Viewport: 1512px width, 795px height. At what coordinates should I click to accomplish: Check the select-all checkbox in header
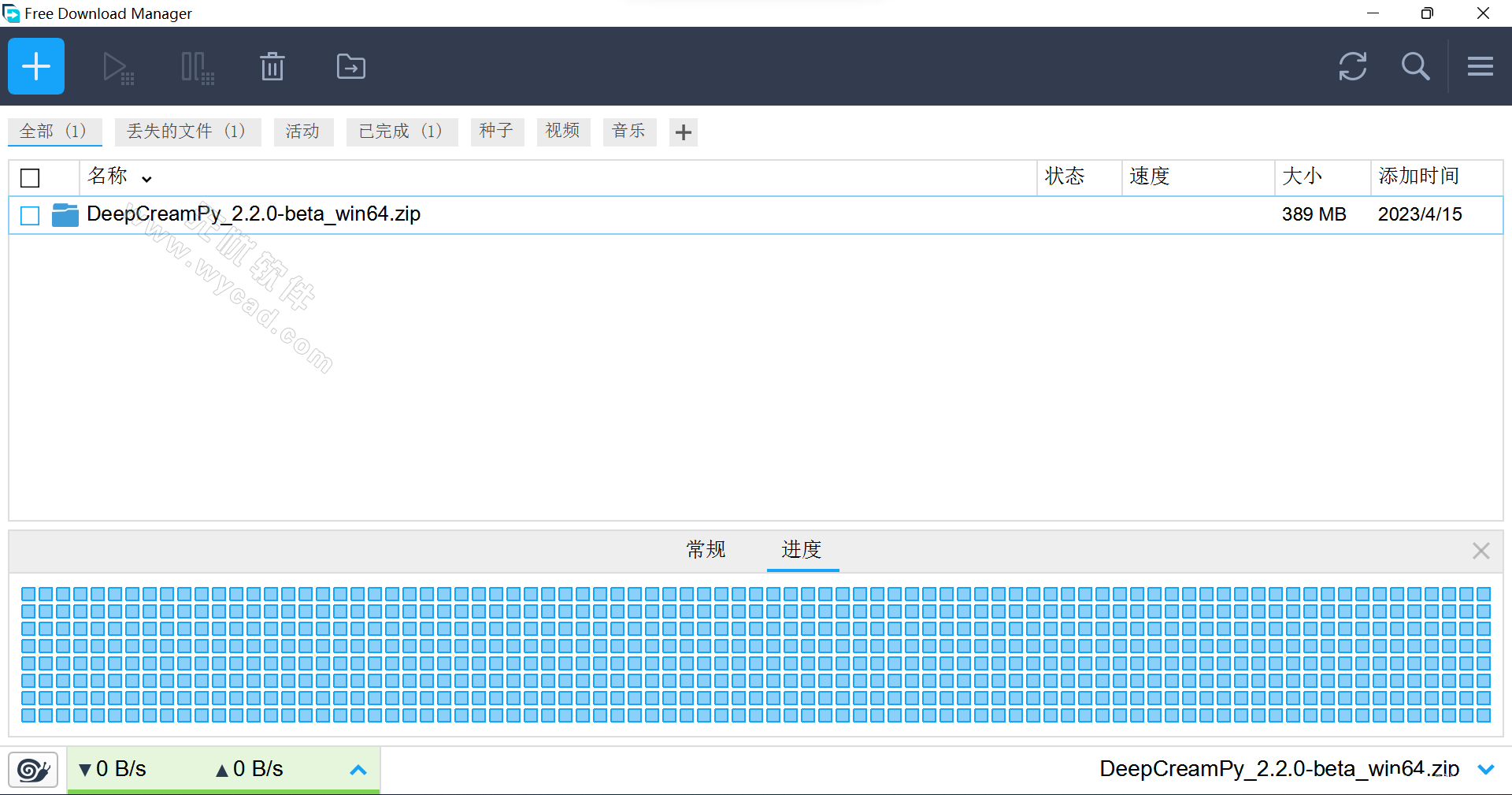(x=29, y=178)
